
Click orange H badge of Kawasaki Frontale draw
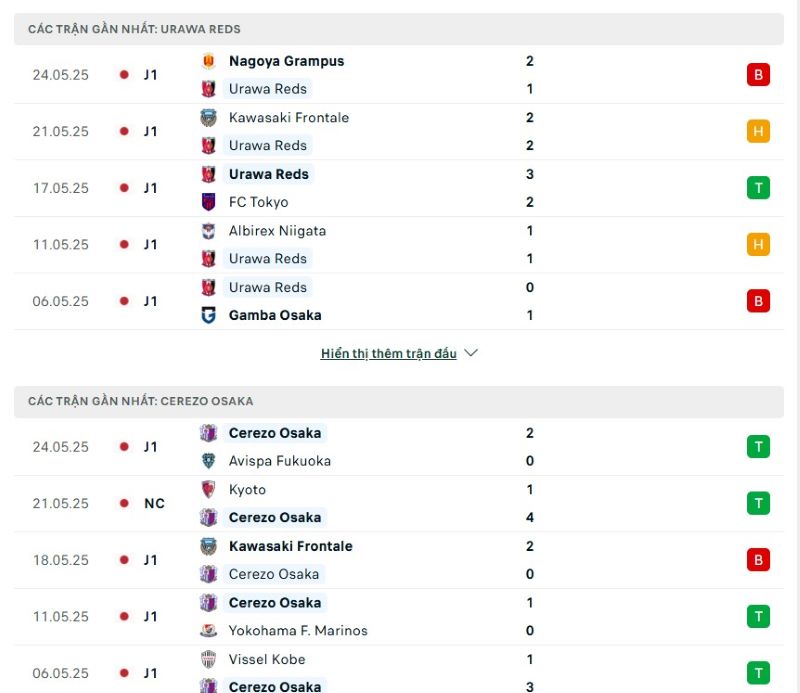pos(758,131)
